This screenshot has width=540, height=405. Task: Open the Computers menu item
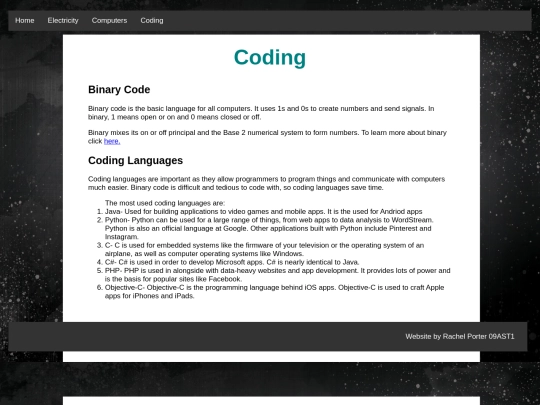109,21
